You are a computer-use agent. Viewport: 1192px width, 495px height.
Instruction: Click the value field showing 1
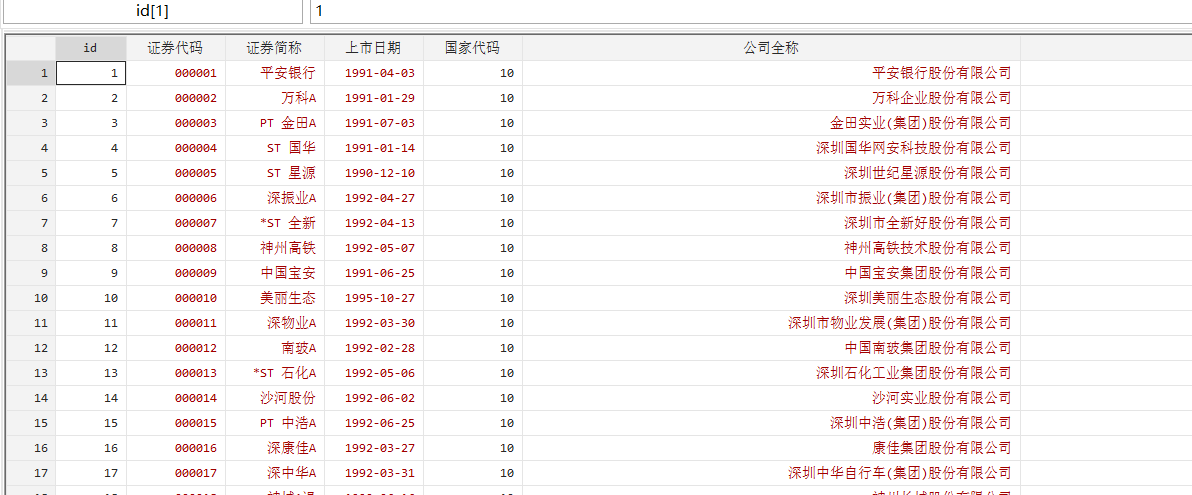tap(751, 11)
